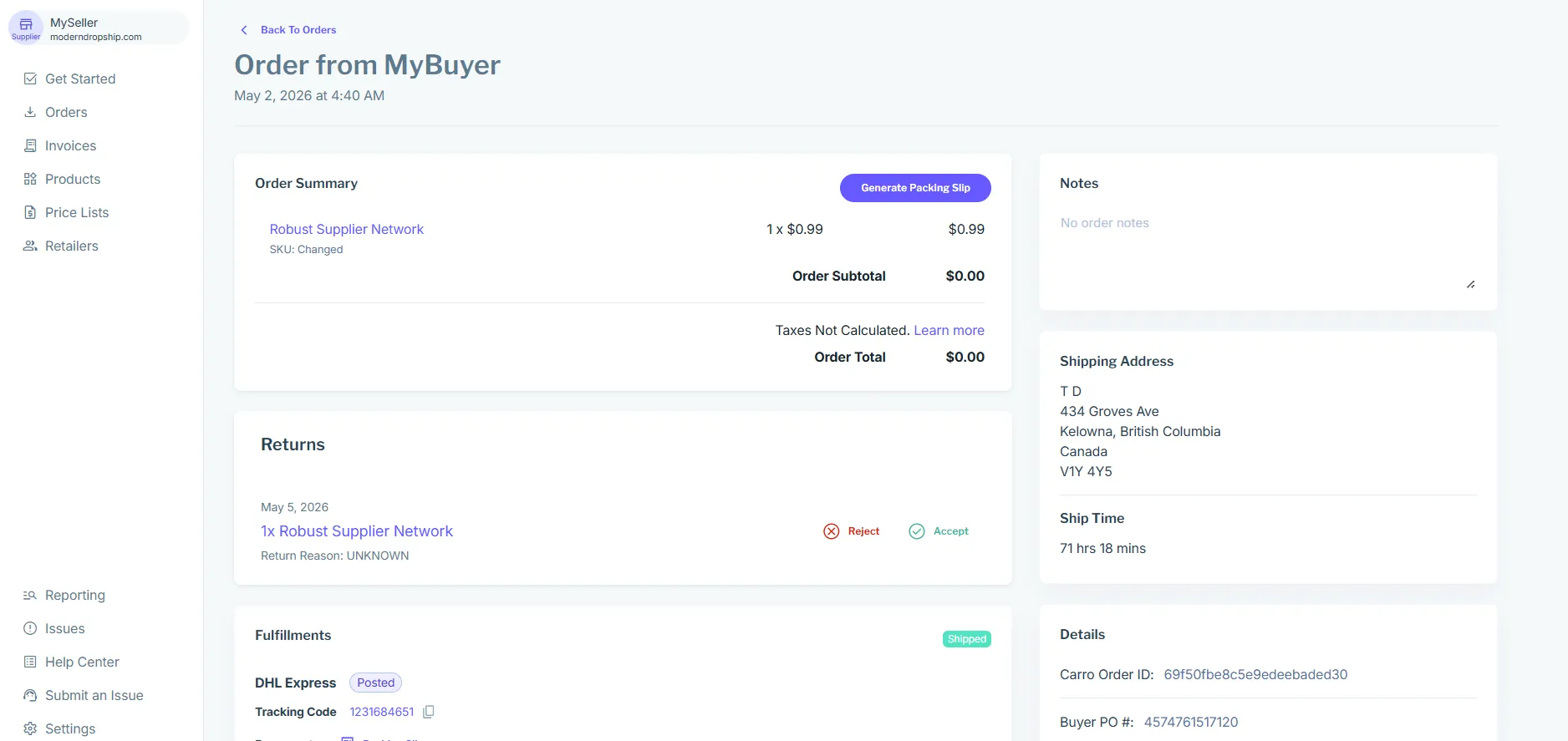Image resolution: width=1568 pixels, height=741 pixels.
Task: Click the Submit an Issue headset icon
Action: click(x=30, y=695)
